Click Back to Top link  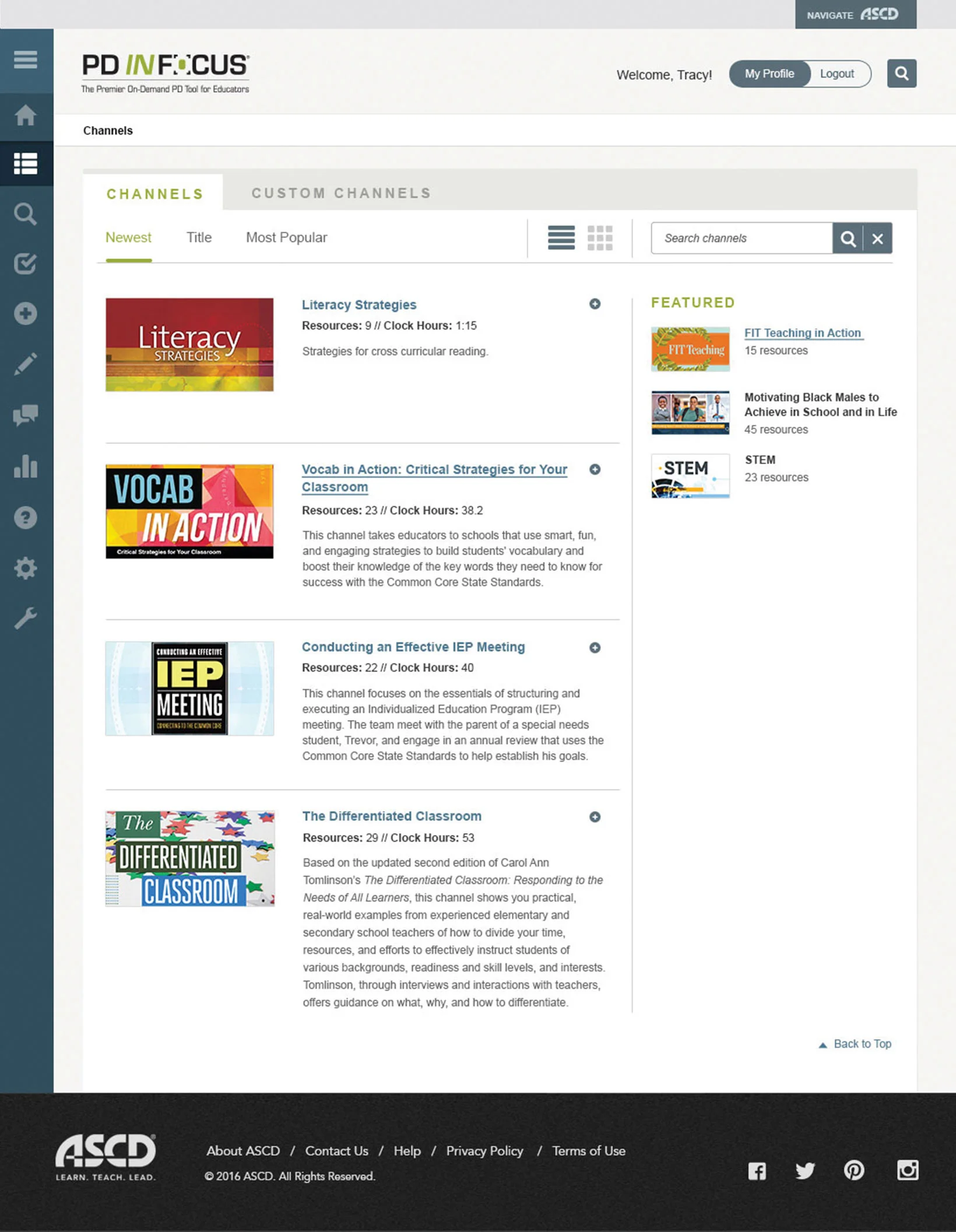855,1044
